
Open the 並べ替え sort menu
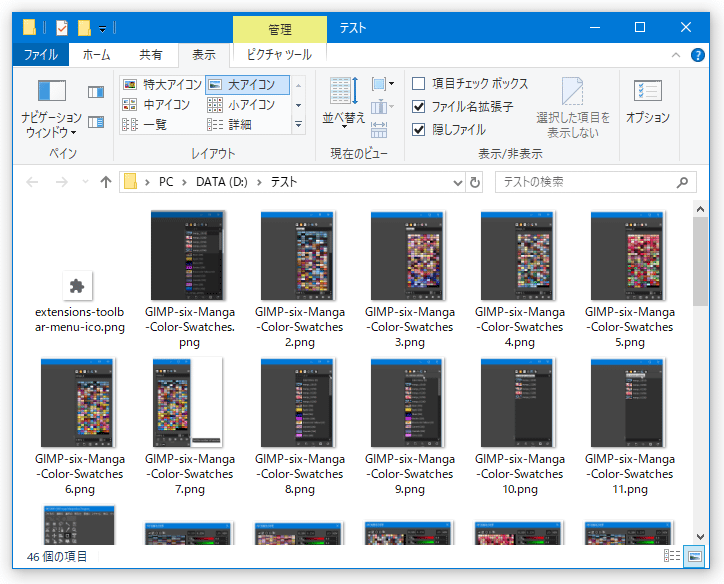pos(344,103)
